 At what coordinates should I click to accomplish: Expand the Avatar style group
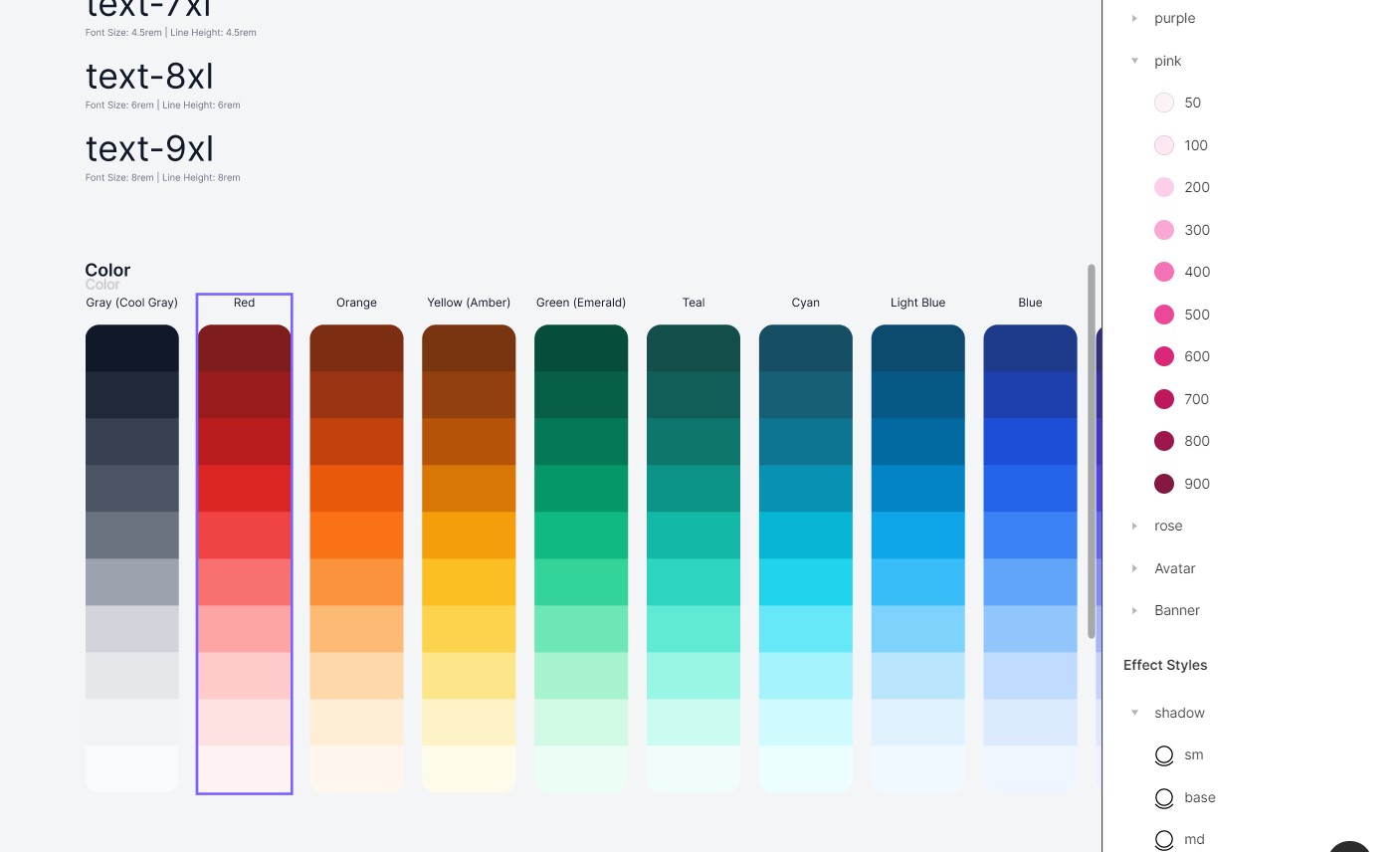click(1134, 568)
